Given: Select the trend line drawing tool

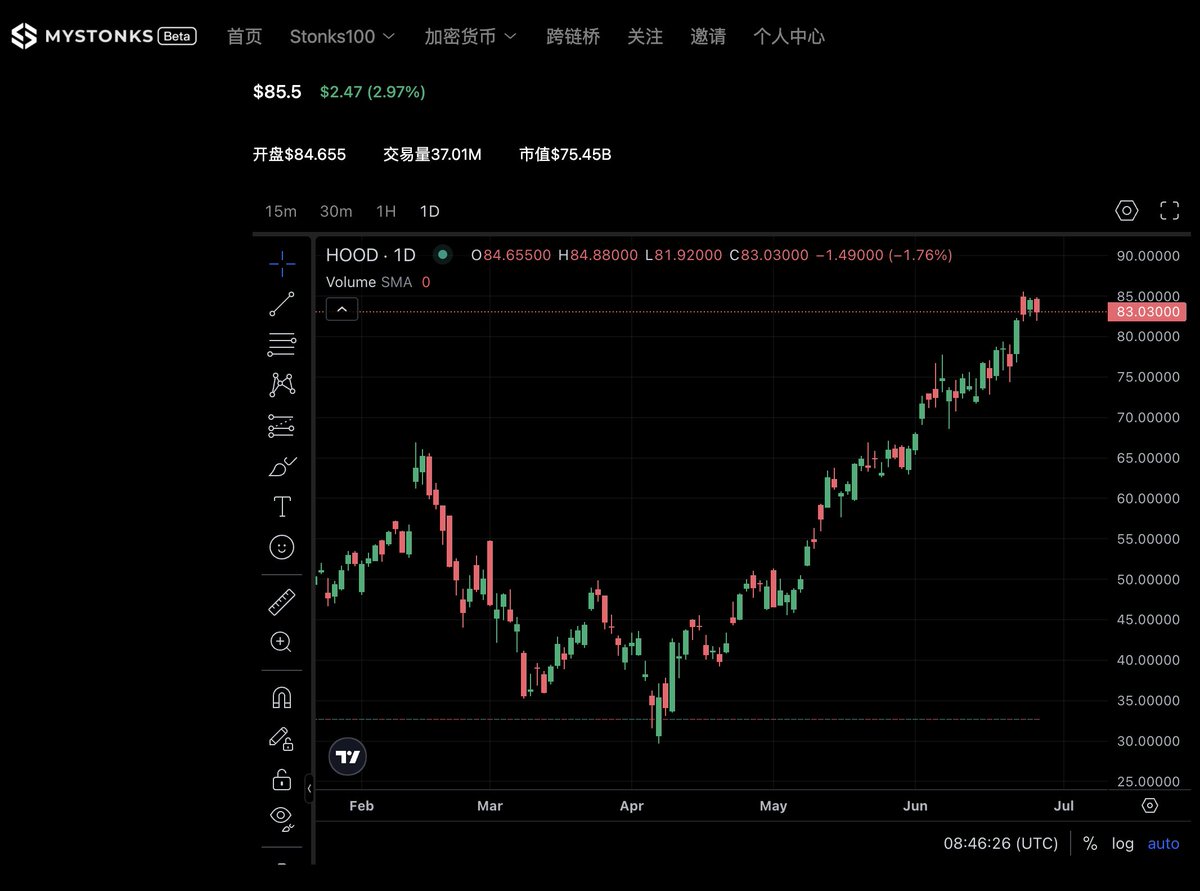Looking at the screenshot, I should click(x=282, y=304).
